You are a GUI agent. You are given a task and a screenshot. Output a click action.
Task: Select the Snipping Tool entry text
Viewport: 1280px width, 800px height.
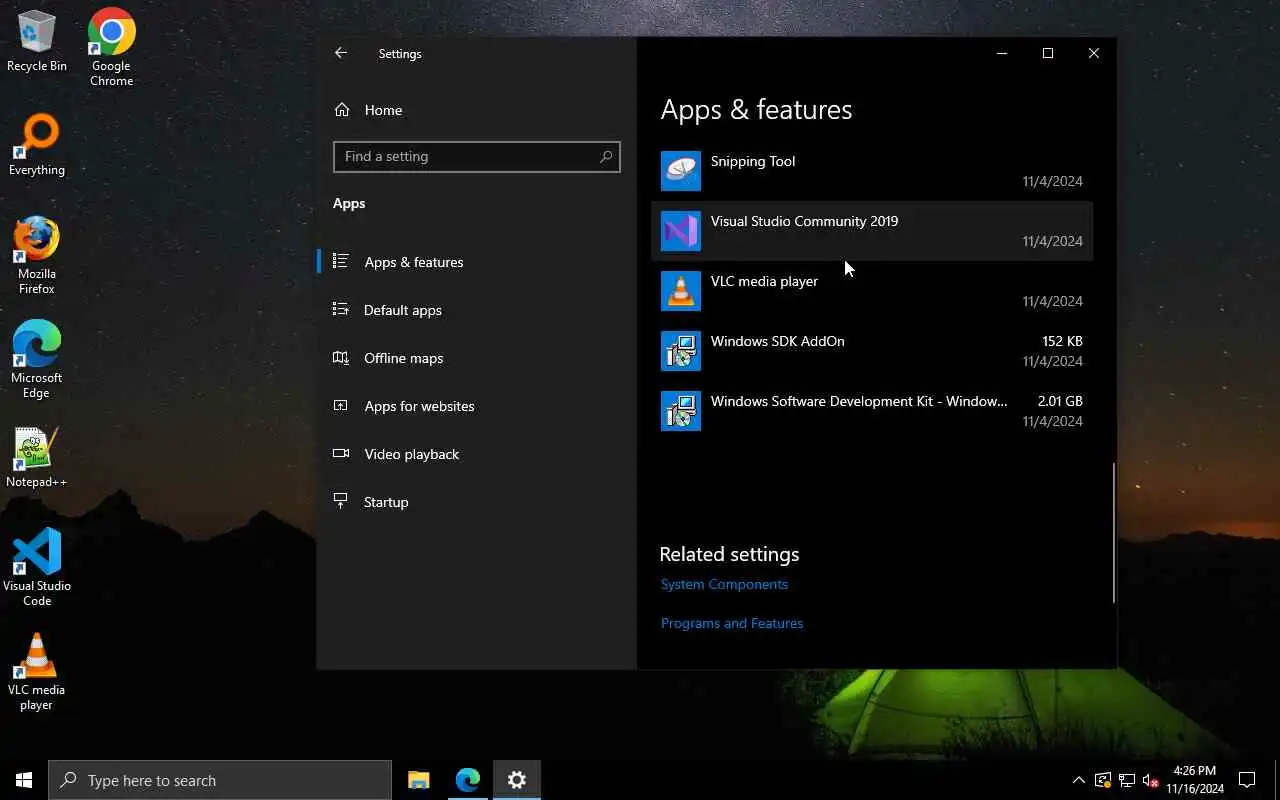point(753,161)
